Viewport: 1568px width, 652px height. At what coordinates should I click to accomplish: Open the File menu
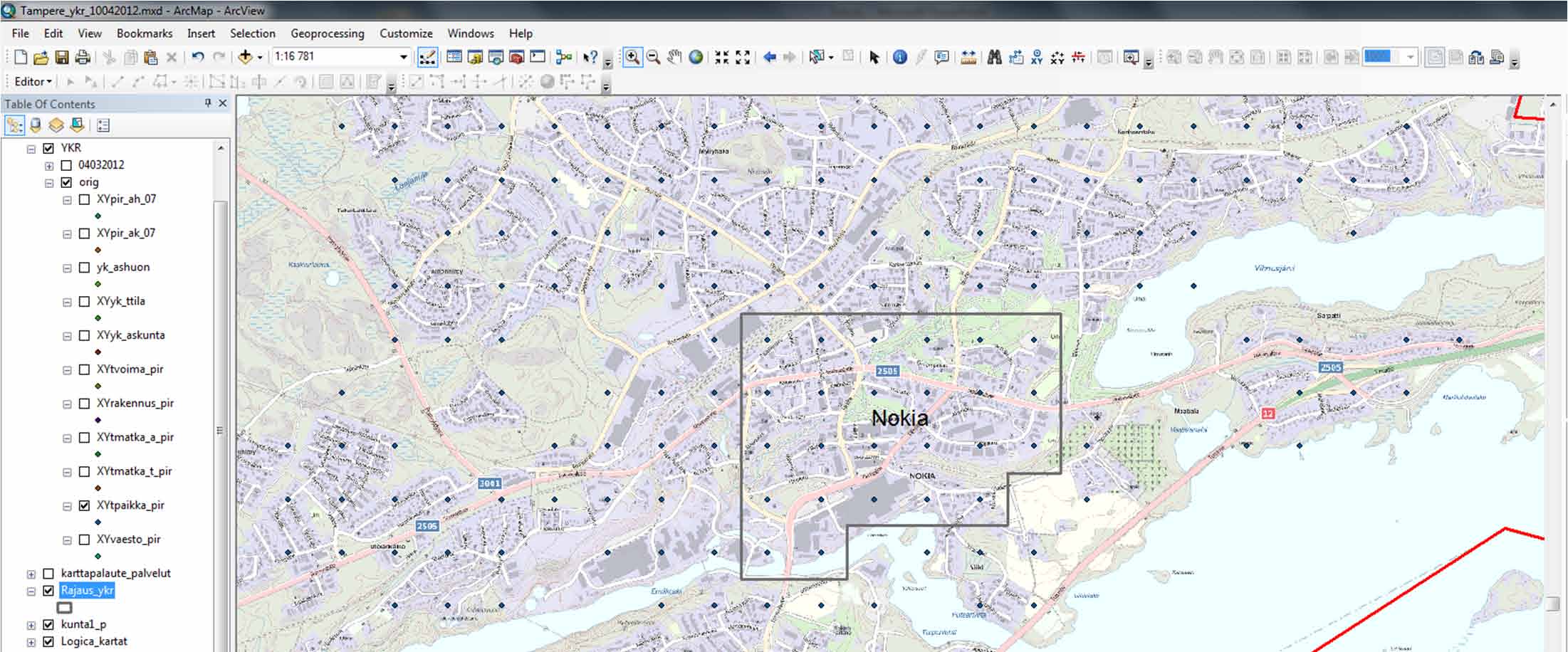pos(21,33)
